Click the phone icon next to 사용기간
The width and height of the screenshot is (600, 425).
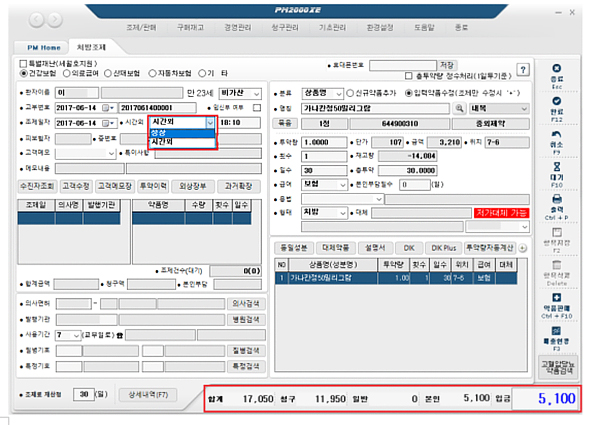(120, 335)
